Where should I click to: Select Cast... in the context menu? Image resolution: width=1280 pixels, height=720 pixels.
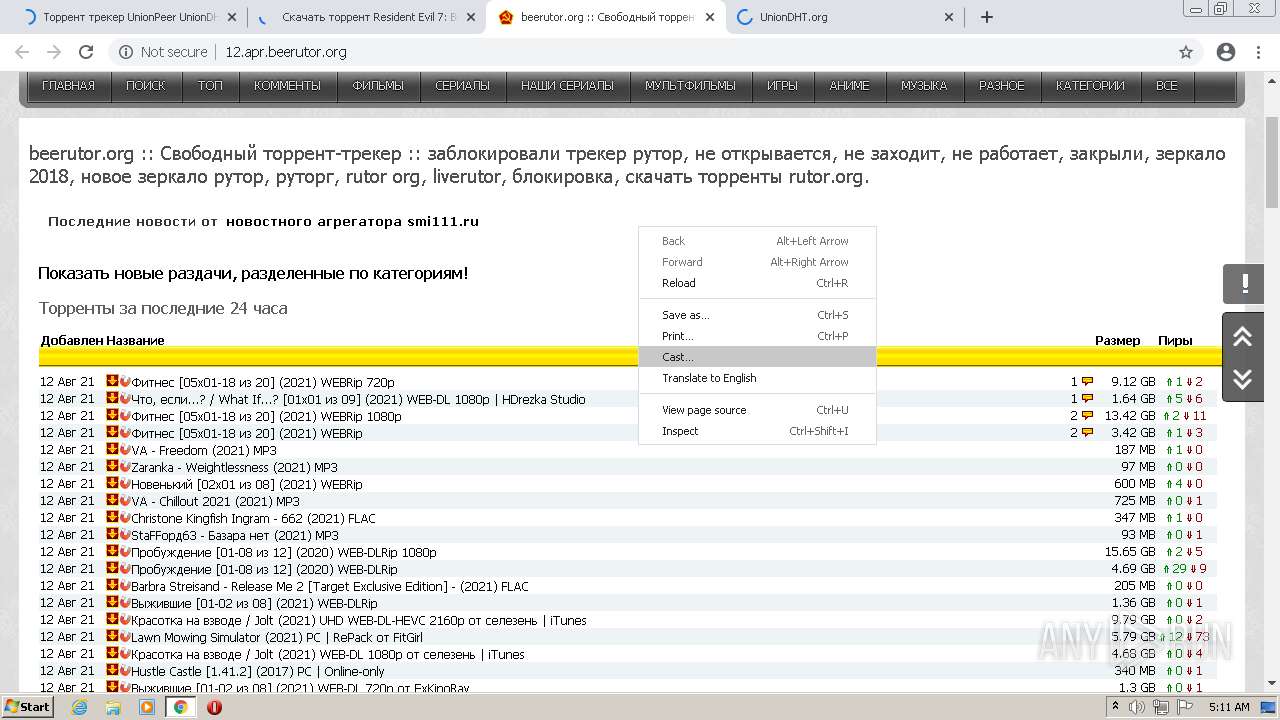757,357
